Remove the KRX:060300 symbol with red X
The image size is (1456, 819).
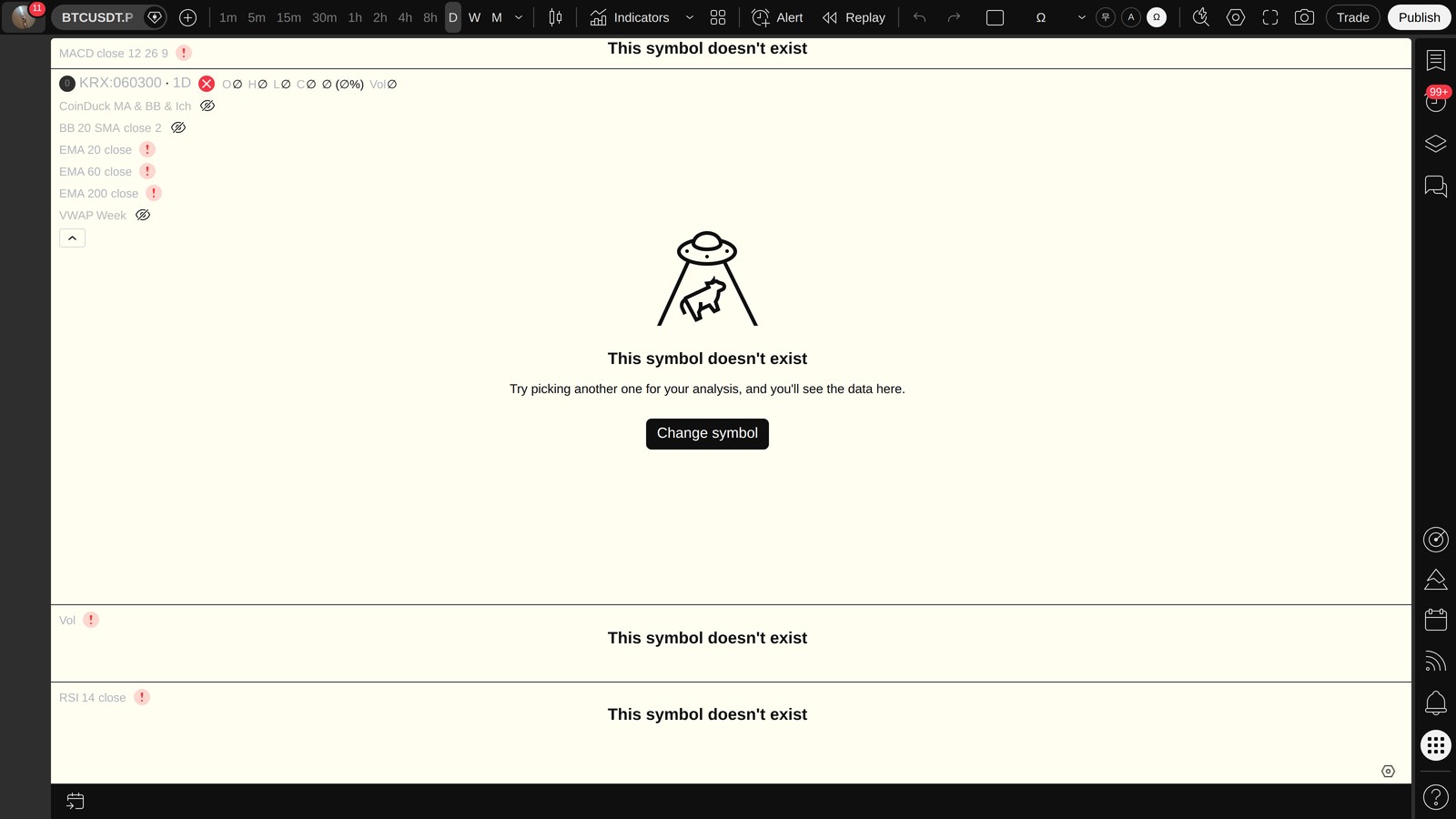click(x=207, y=84)
